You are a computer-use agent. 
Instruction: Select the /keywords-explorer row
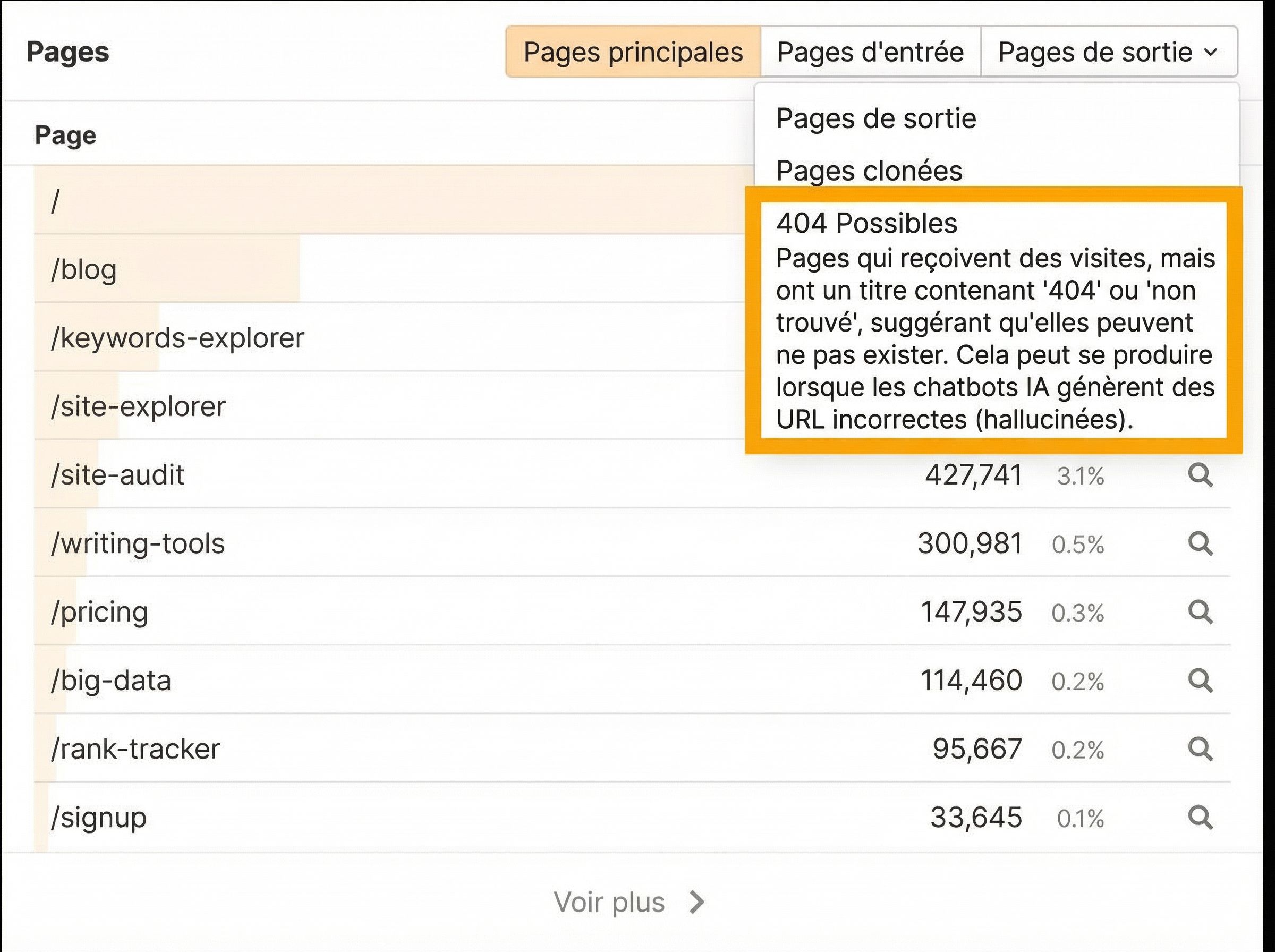177,338
